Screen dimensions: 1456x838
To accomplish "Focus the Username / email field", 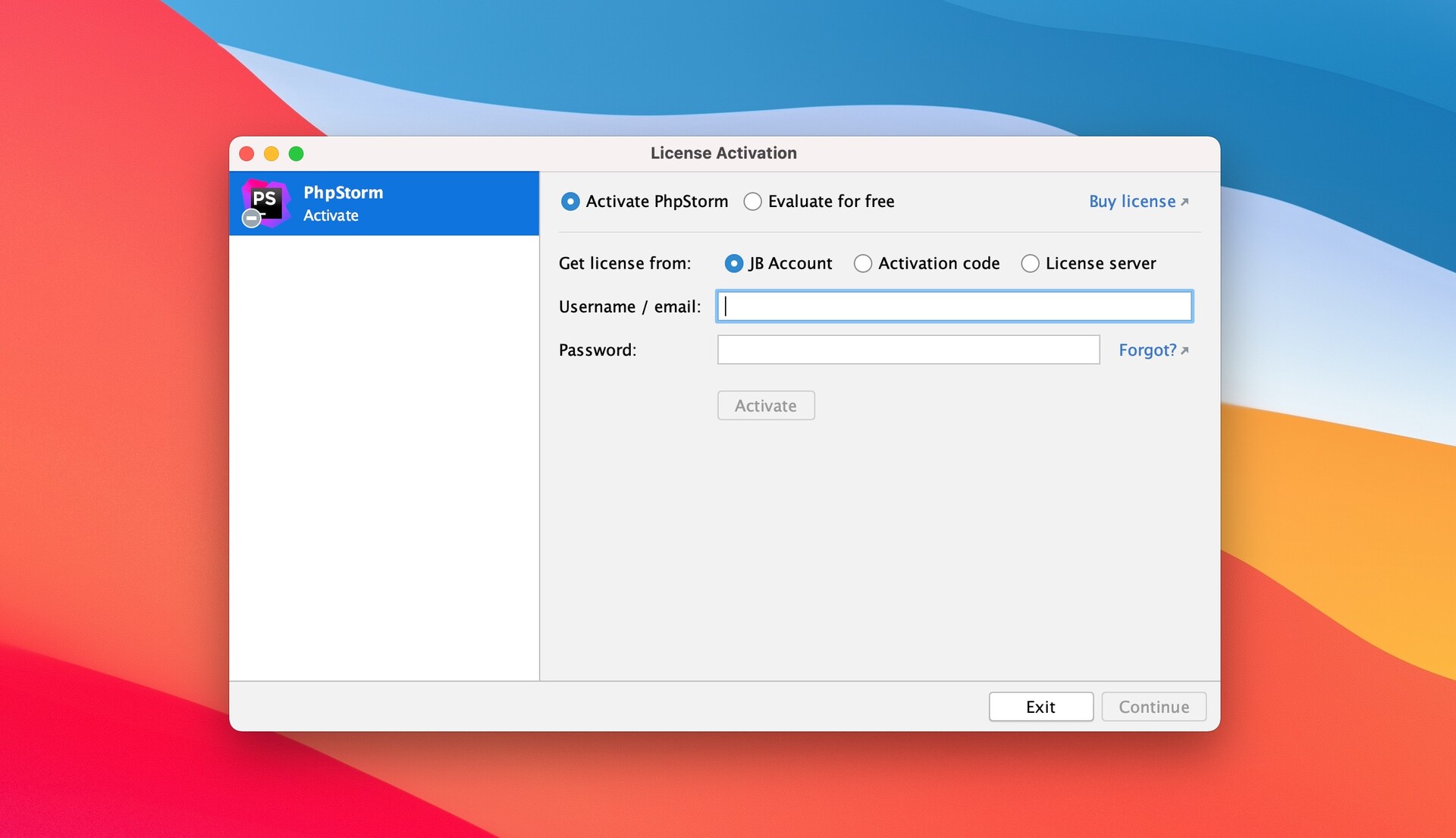I will tap(954, 306).
